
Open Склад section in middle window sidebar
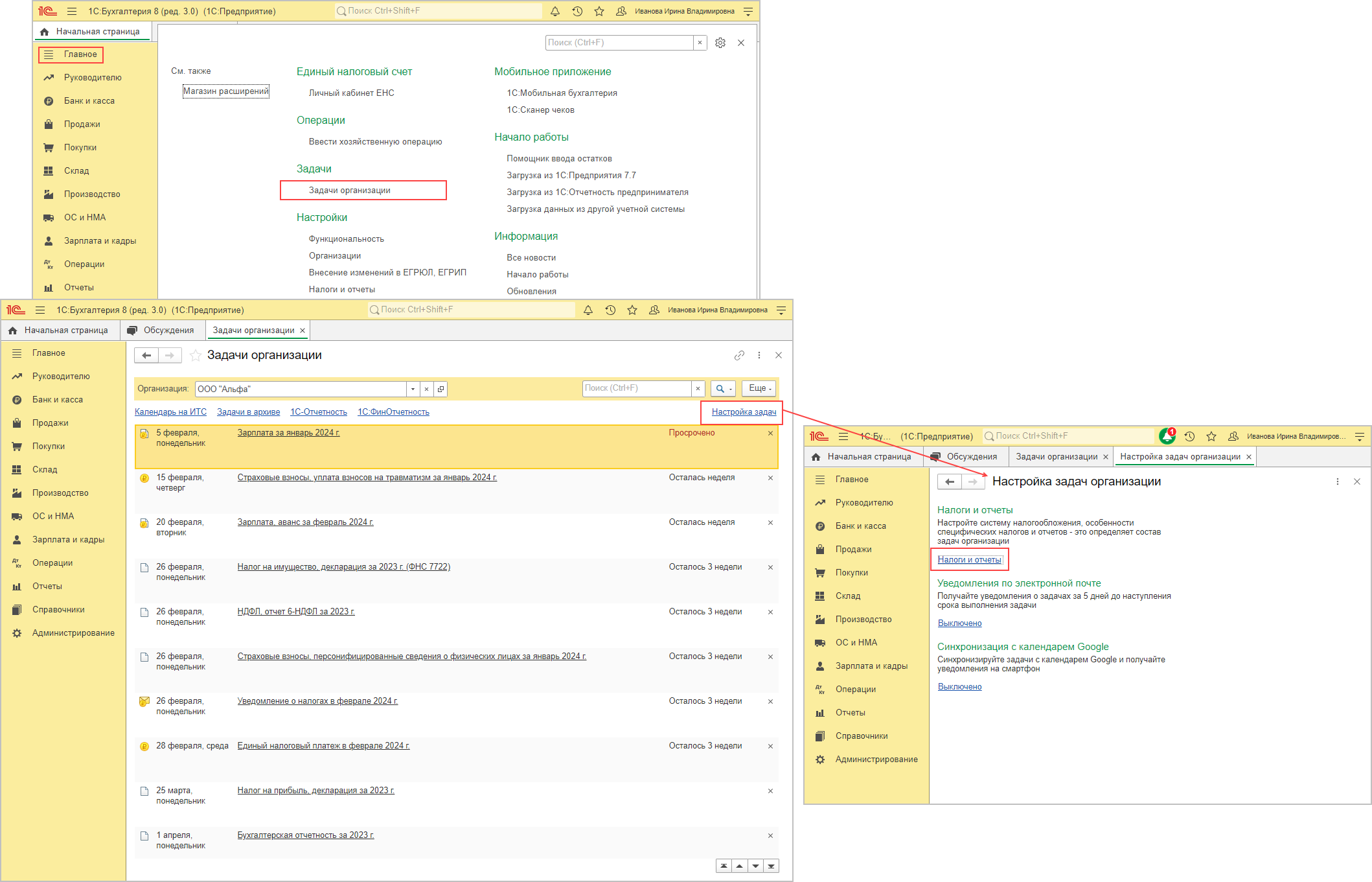pyautogui.click(x=45, y=470)
